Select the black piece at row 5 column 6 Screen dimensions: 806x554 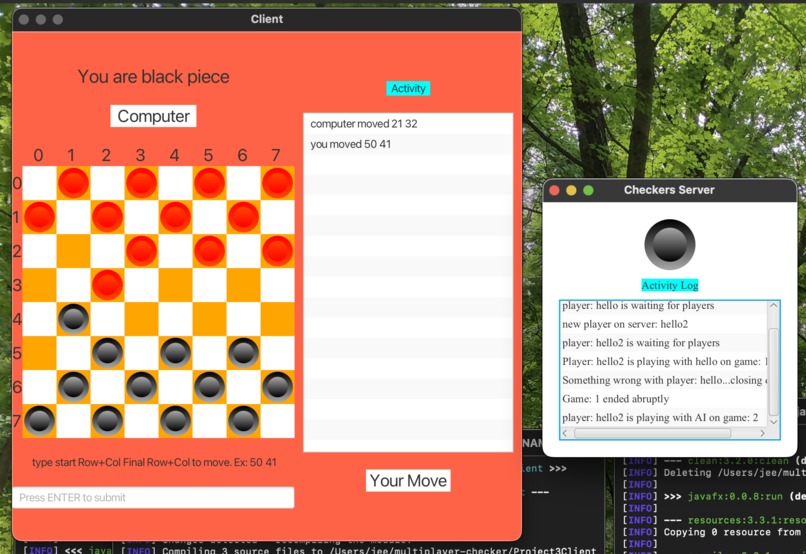point(243,353)
